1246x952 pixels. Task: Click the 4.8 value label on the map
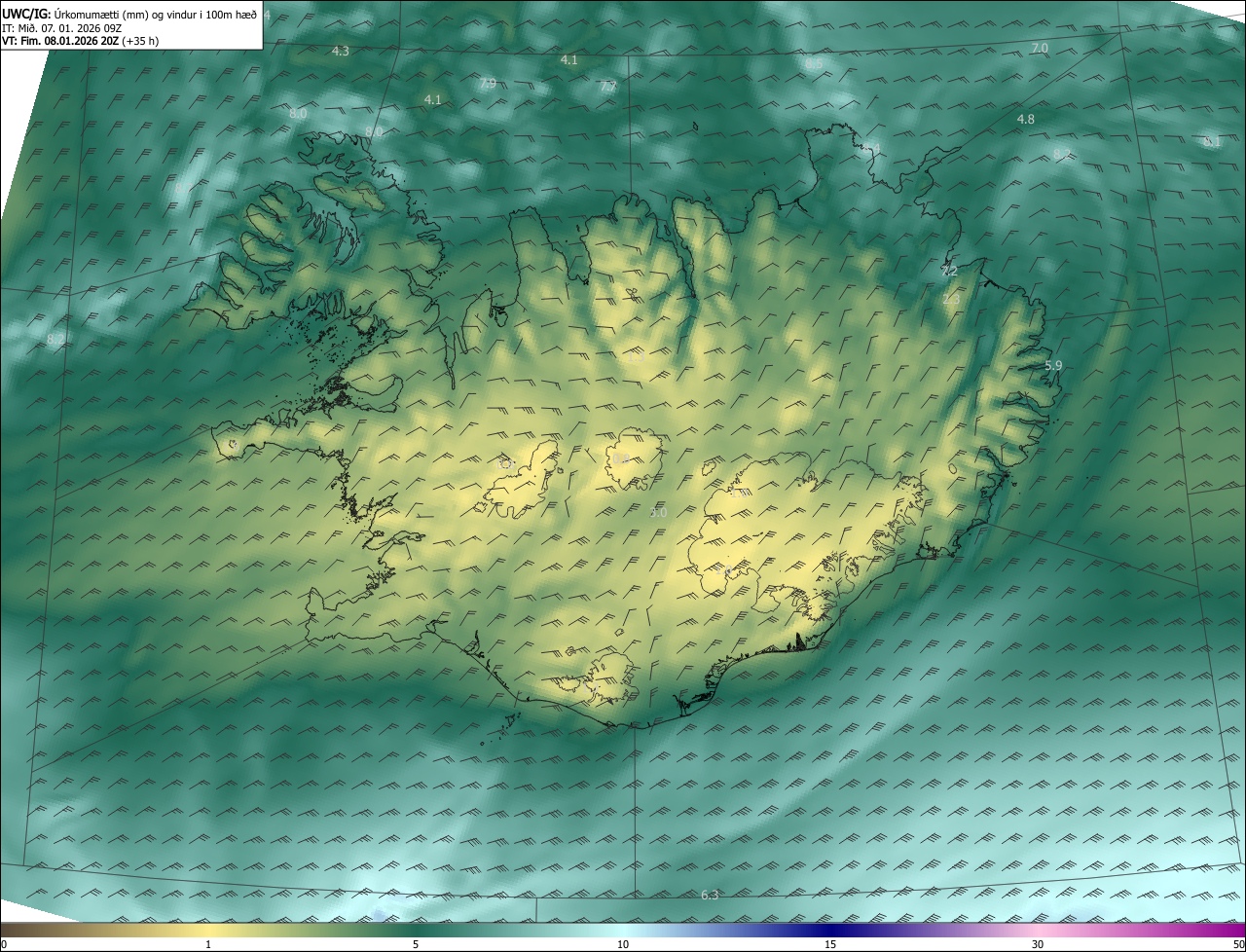(1026, 119)
